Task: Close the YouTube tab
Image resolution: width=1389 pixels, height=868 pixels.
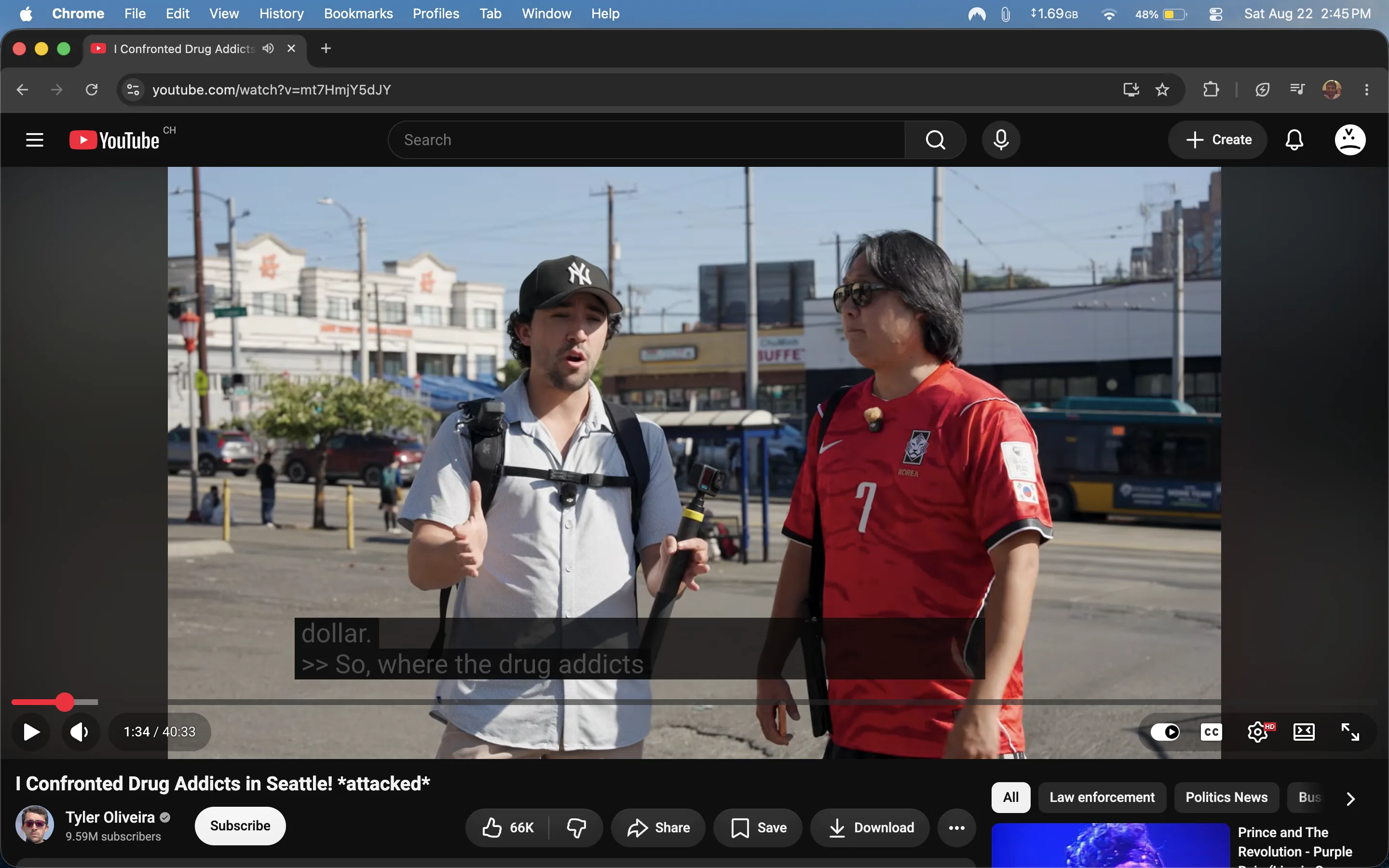Action: point(292,48)
